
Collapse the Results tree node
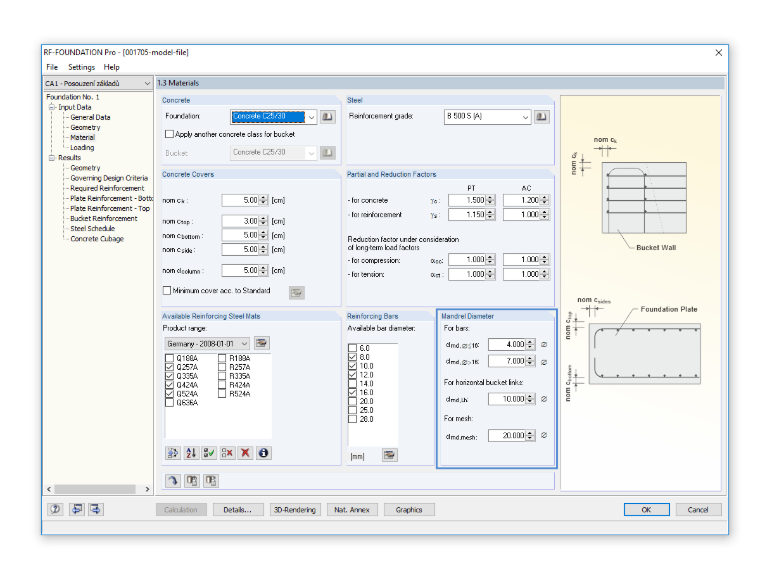click(52, 158)
